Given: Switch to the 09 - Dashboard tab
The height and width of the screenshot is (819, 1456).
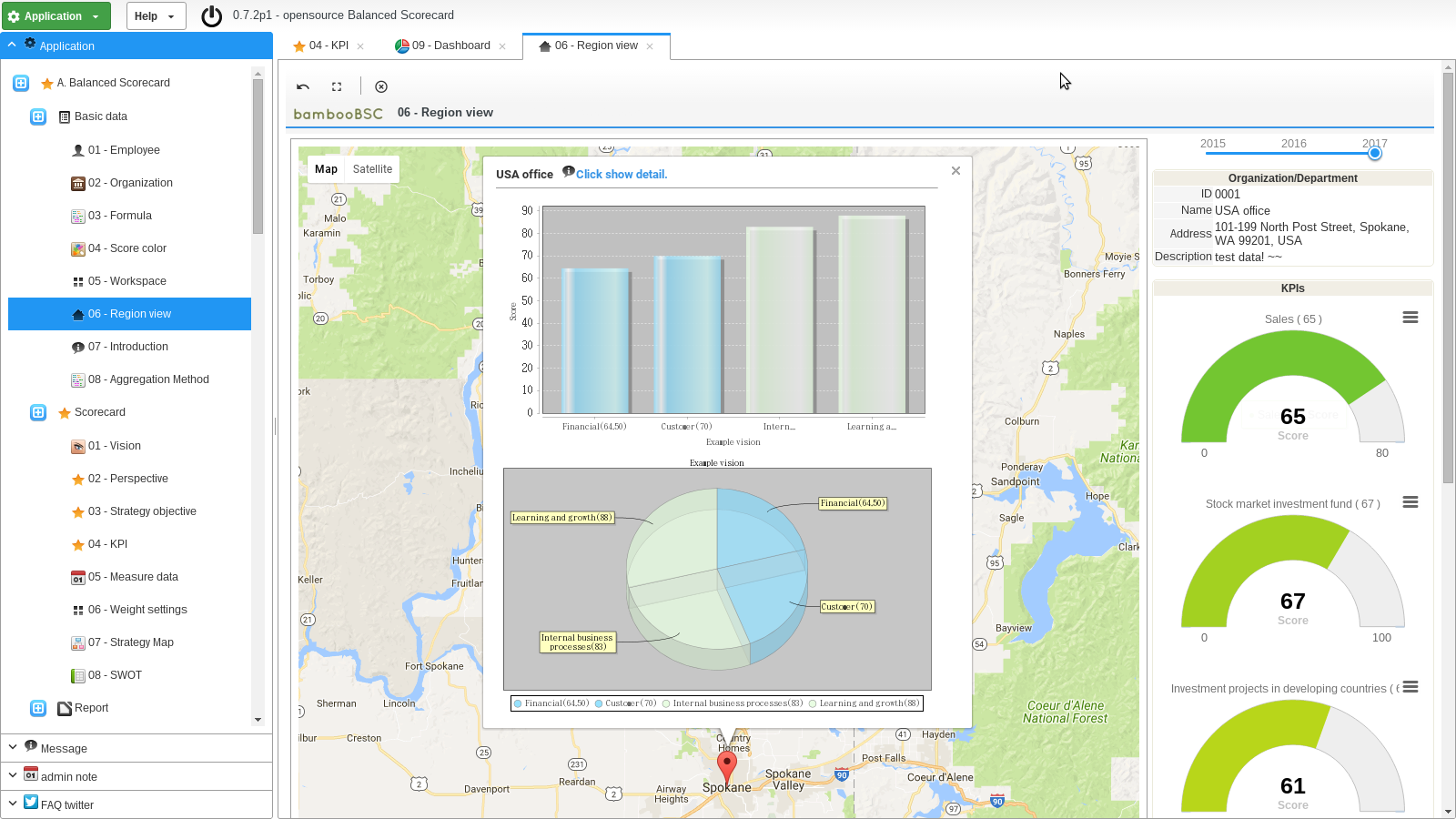Looking at the screenshot, I should [x=450, y=45].
